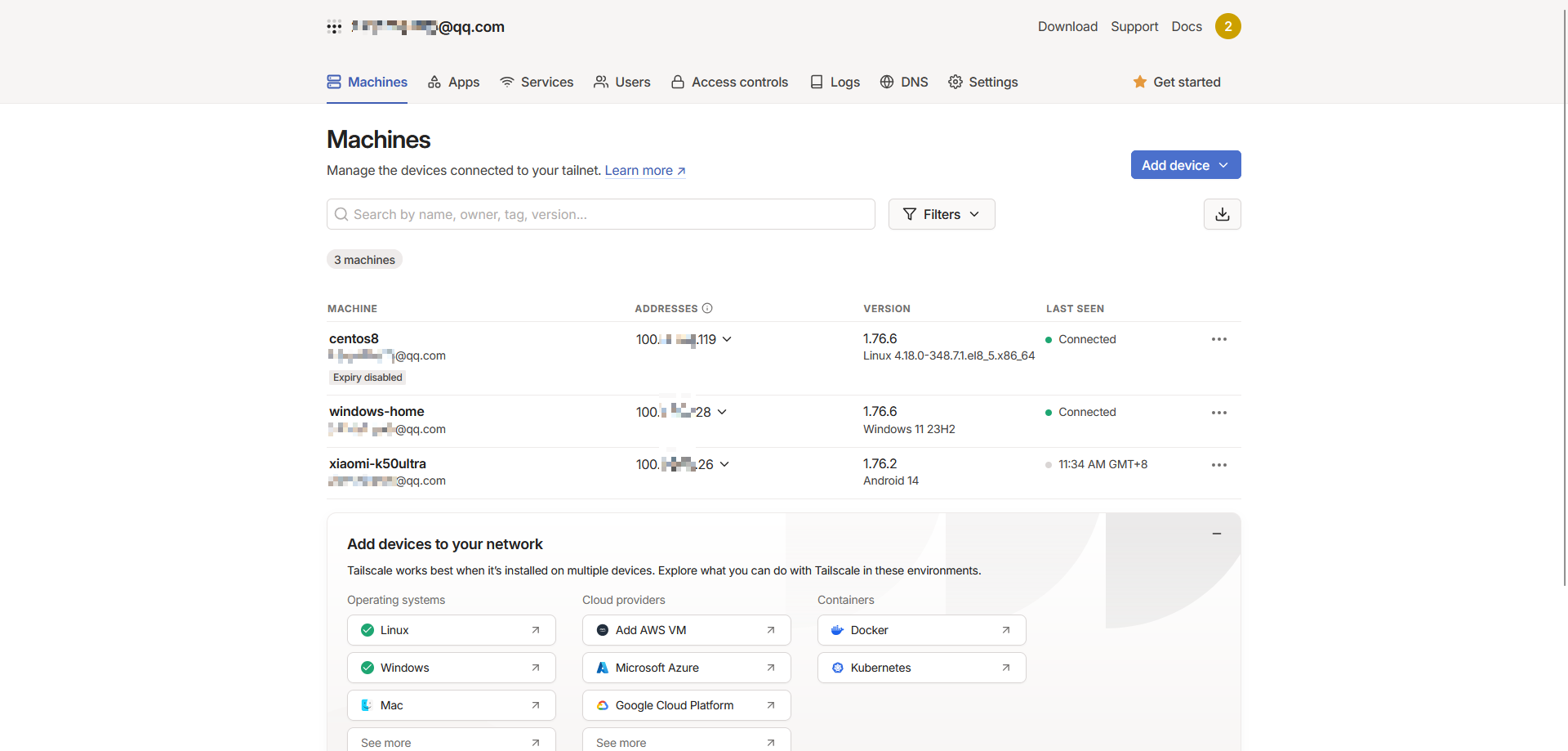
Task: Follow the Learn more link
Action: coord(645,170)
